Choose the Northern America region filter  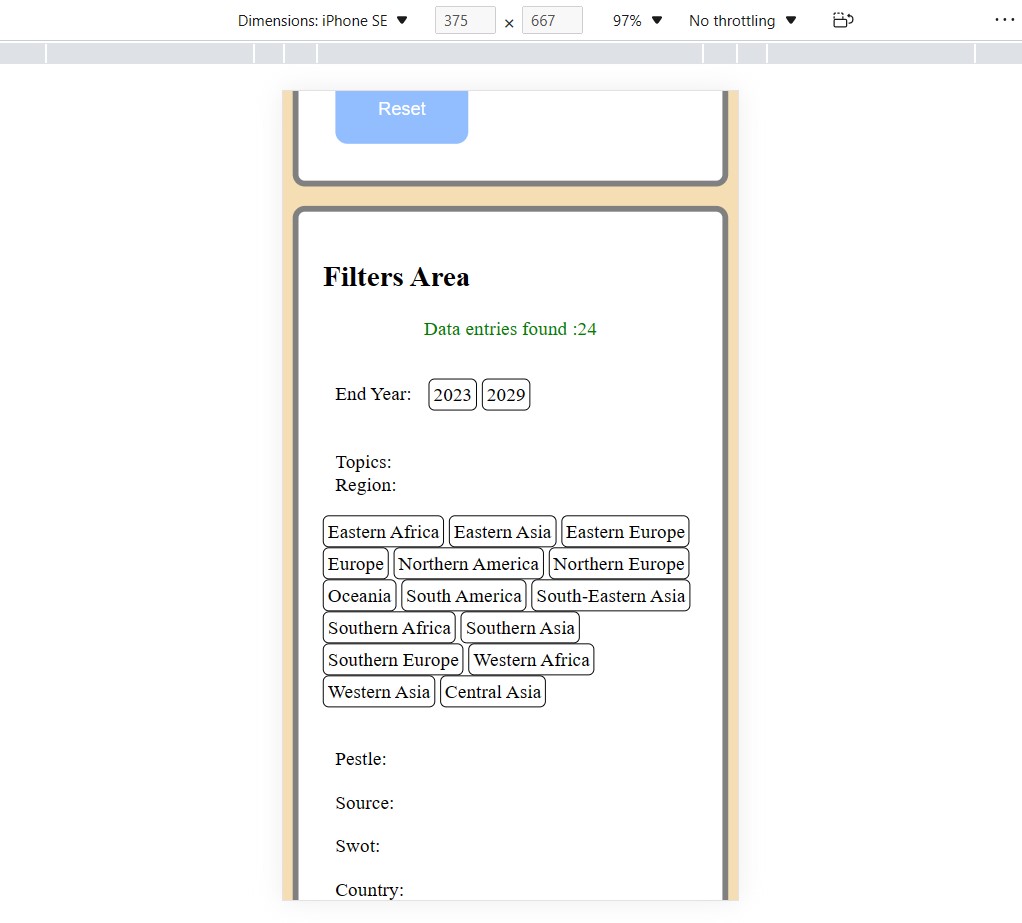pyautogui.click(x=469, y=563)
